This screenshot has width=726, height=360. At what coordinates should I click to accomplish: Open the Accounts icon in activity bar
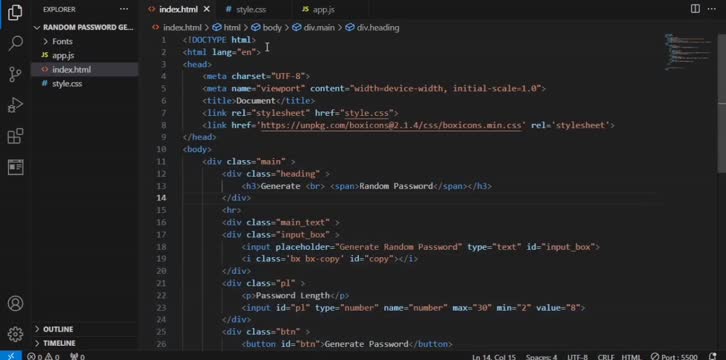(15, 304)
